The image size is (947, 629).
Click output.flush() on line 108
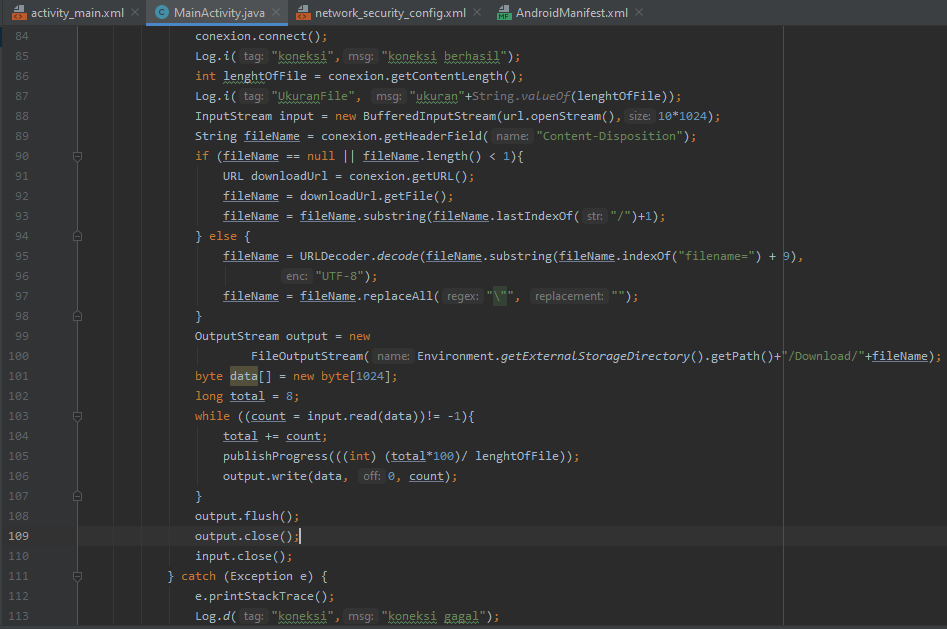[243, 516]
